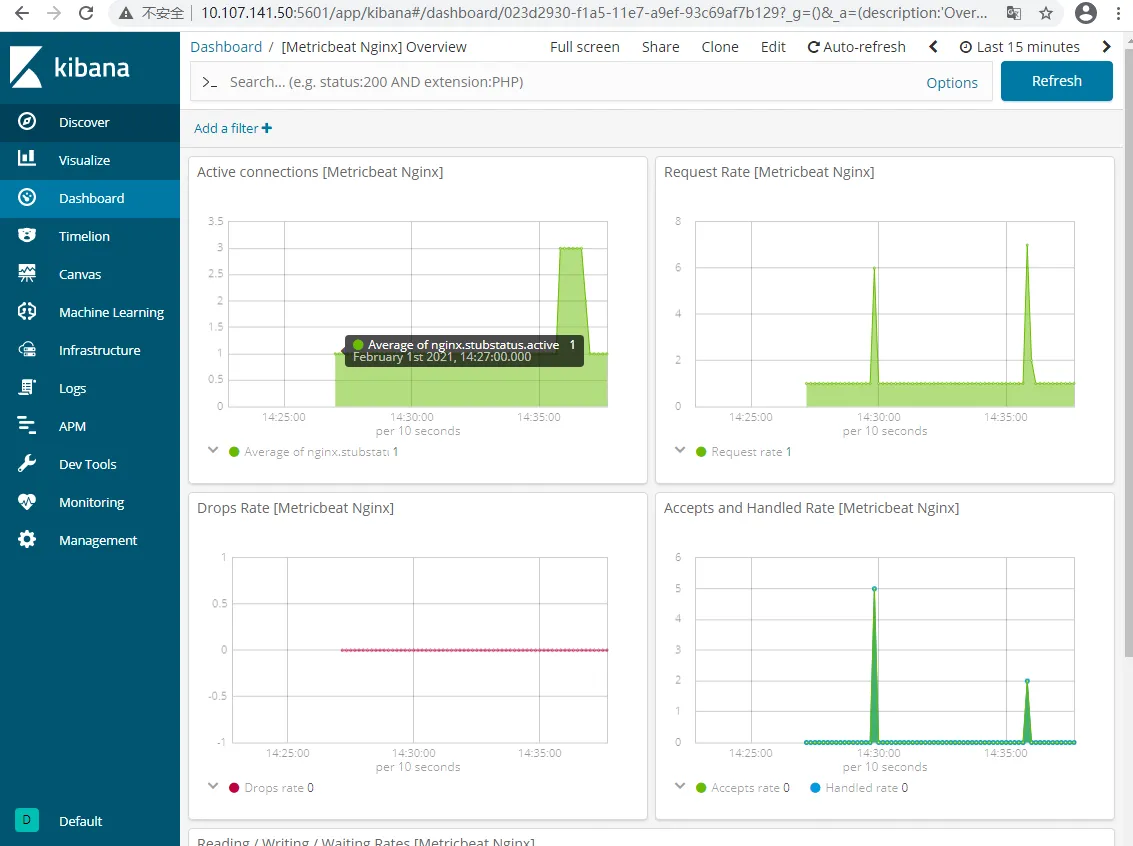Open the Share menu

click(660, 47)
